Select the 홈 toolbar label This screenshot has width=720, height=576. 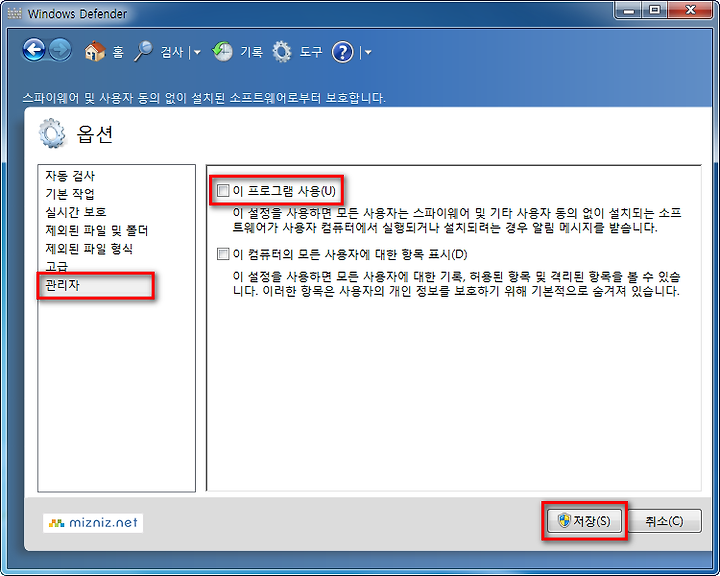pyautogui.click(x=118, y=52)
